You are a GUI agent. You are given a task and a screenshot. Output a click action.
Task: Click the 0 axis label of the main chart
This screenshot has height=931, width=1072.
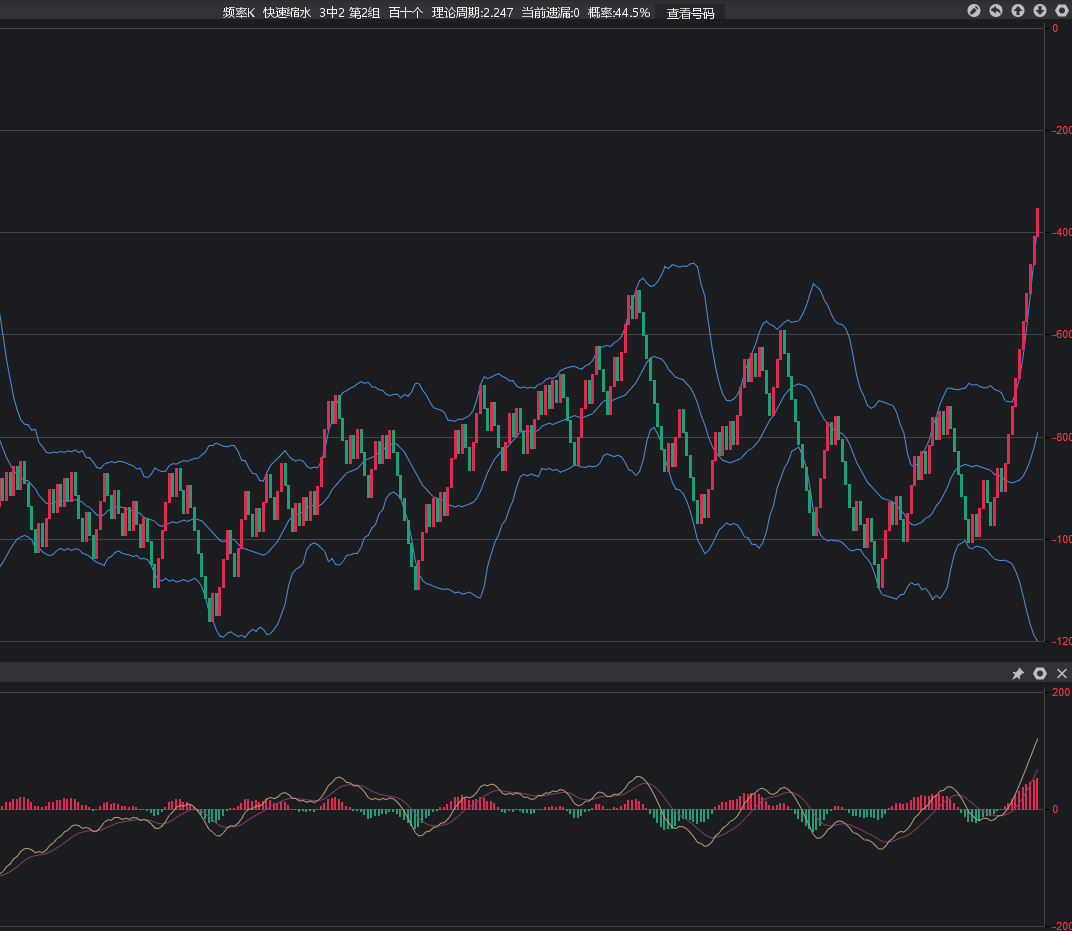tap(1055, 28)
